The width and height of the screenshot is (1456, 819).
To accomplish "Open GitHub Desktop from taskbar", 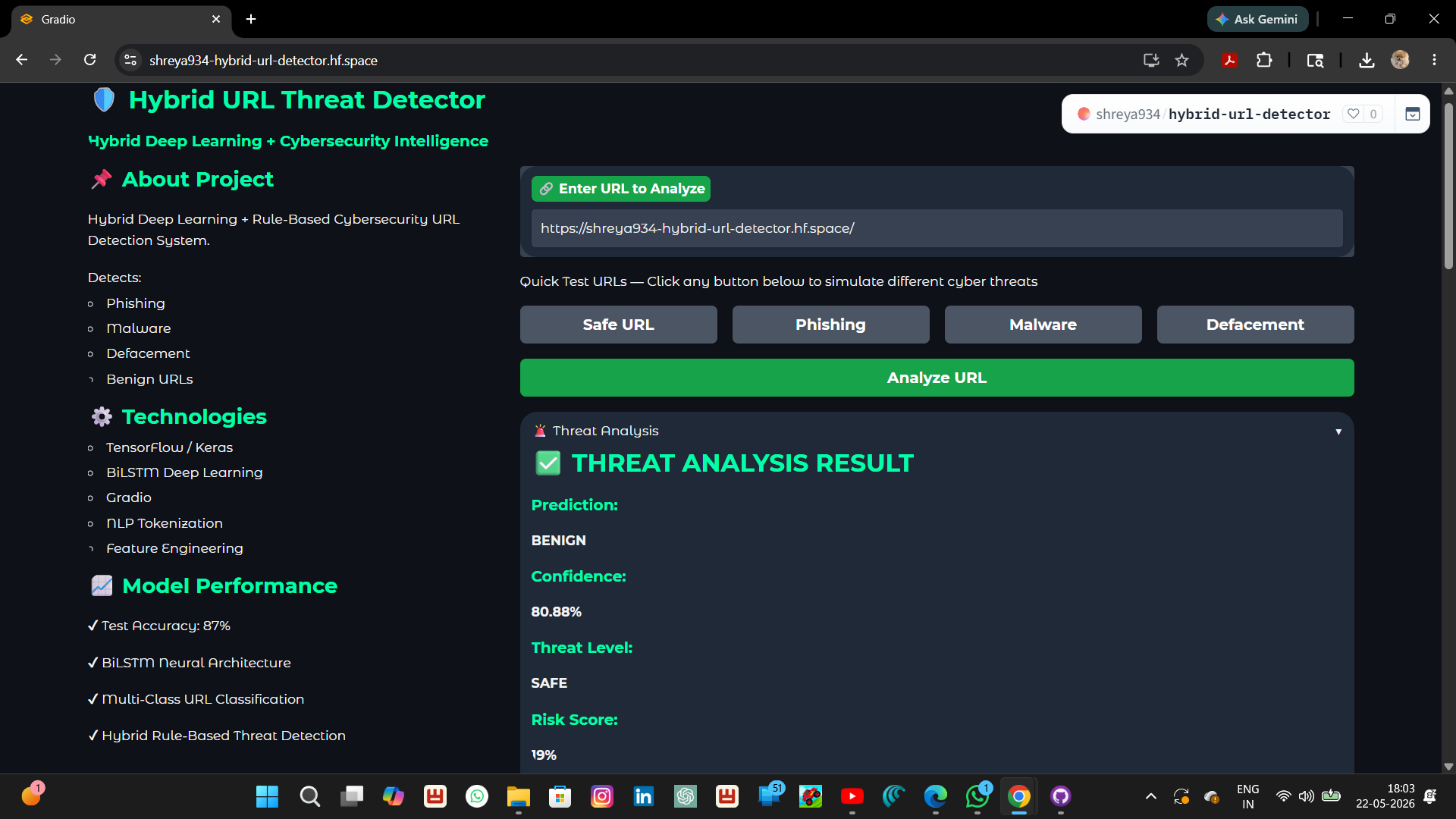I will 1061,796.
